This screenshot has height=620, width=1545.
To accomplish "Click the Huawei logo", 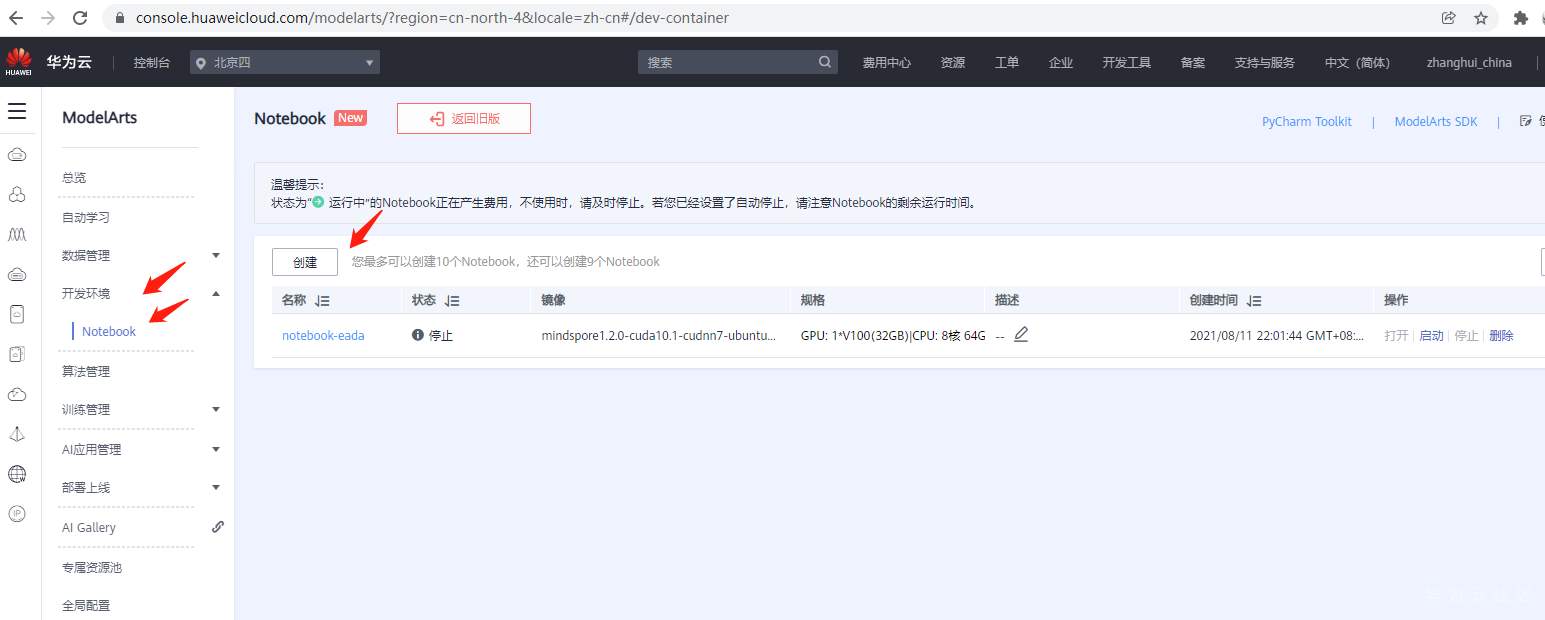I will 18,61.
